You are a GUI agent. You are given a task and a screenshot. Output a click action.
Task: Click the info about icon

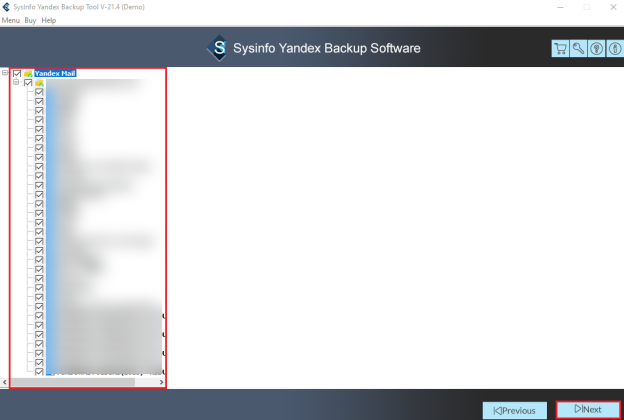click(x=615, y=49)
